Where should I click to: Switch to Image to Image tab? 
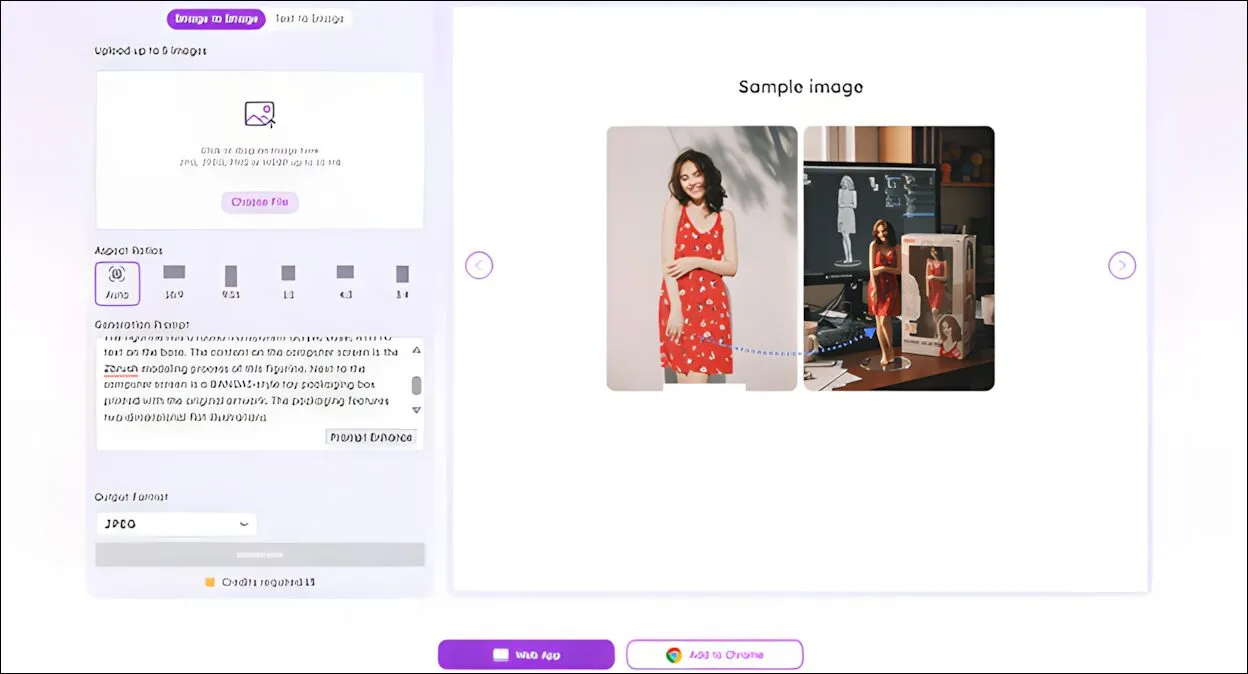pos(216,19)
